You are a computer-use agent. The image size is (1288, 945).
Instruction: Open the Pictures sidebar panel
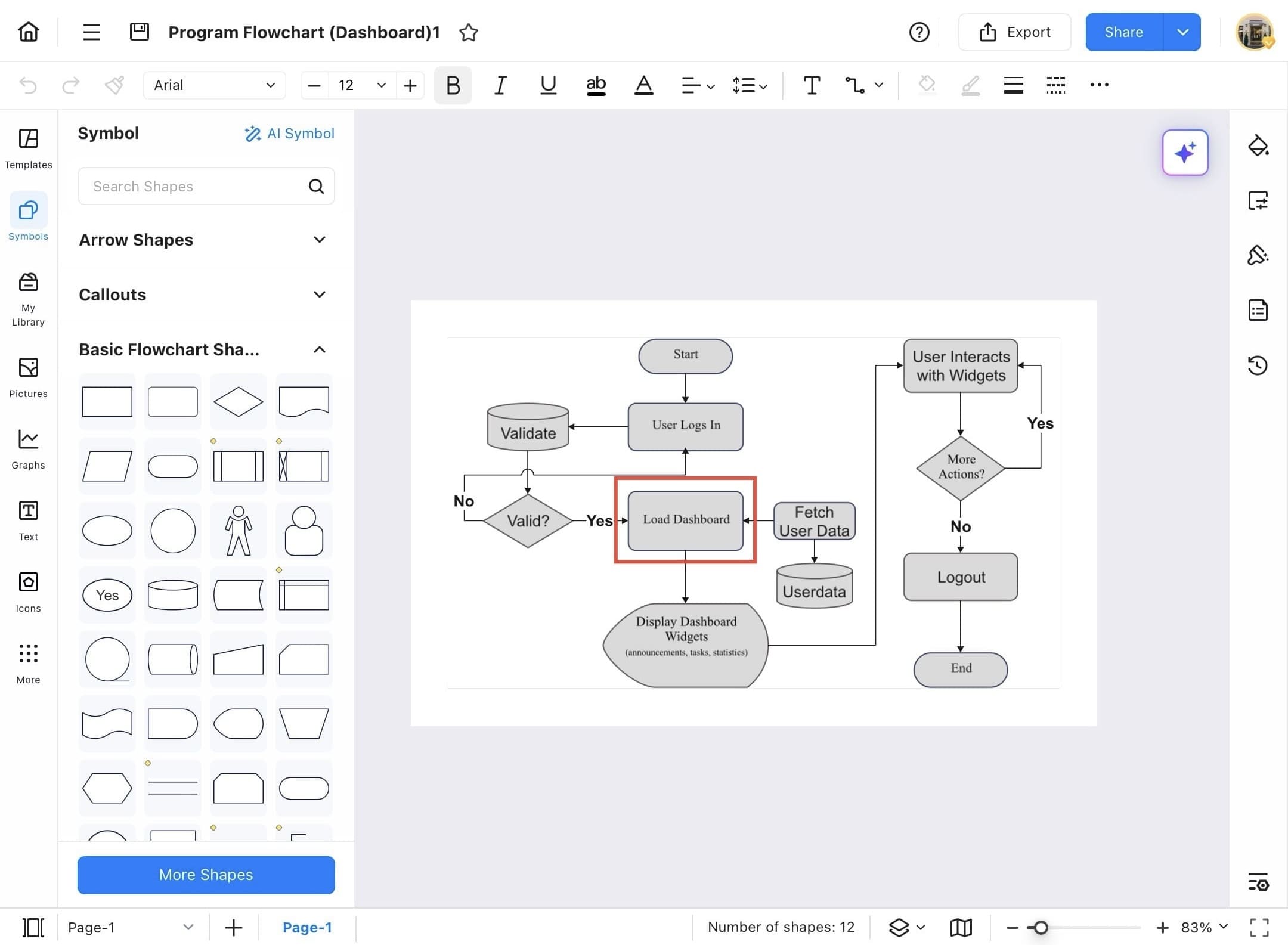(28, 377)
